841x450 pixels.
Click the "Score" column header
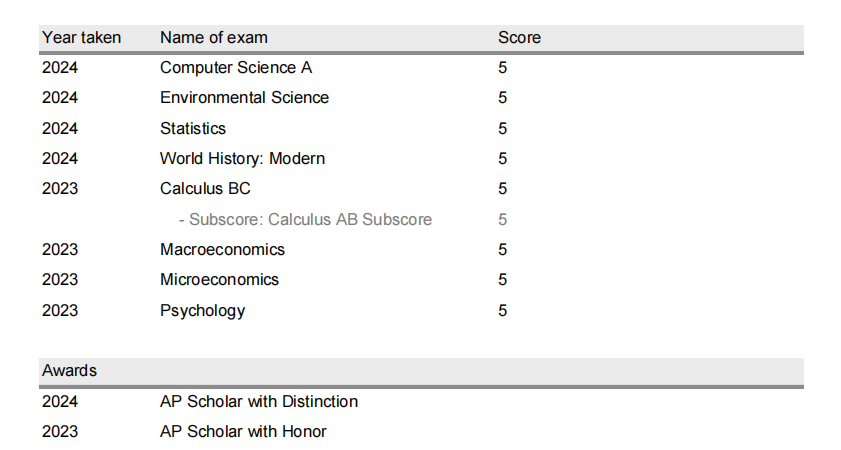519,38
